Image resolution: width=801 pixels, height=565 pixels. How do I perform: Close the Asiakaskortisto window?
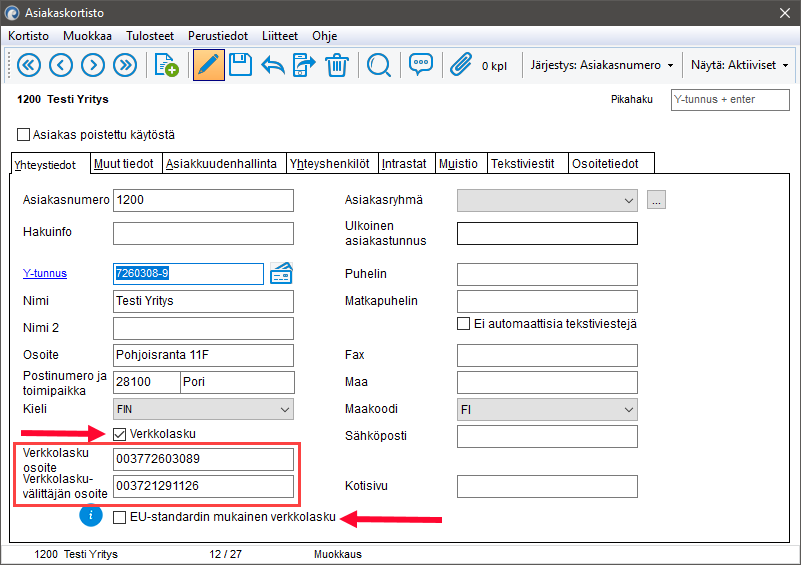coord(785,13)
